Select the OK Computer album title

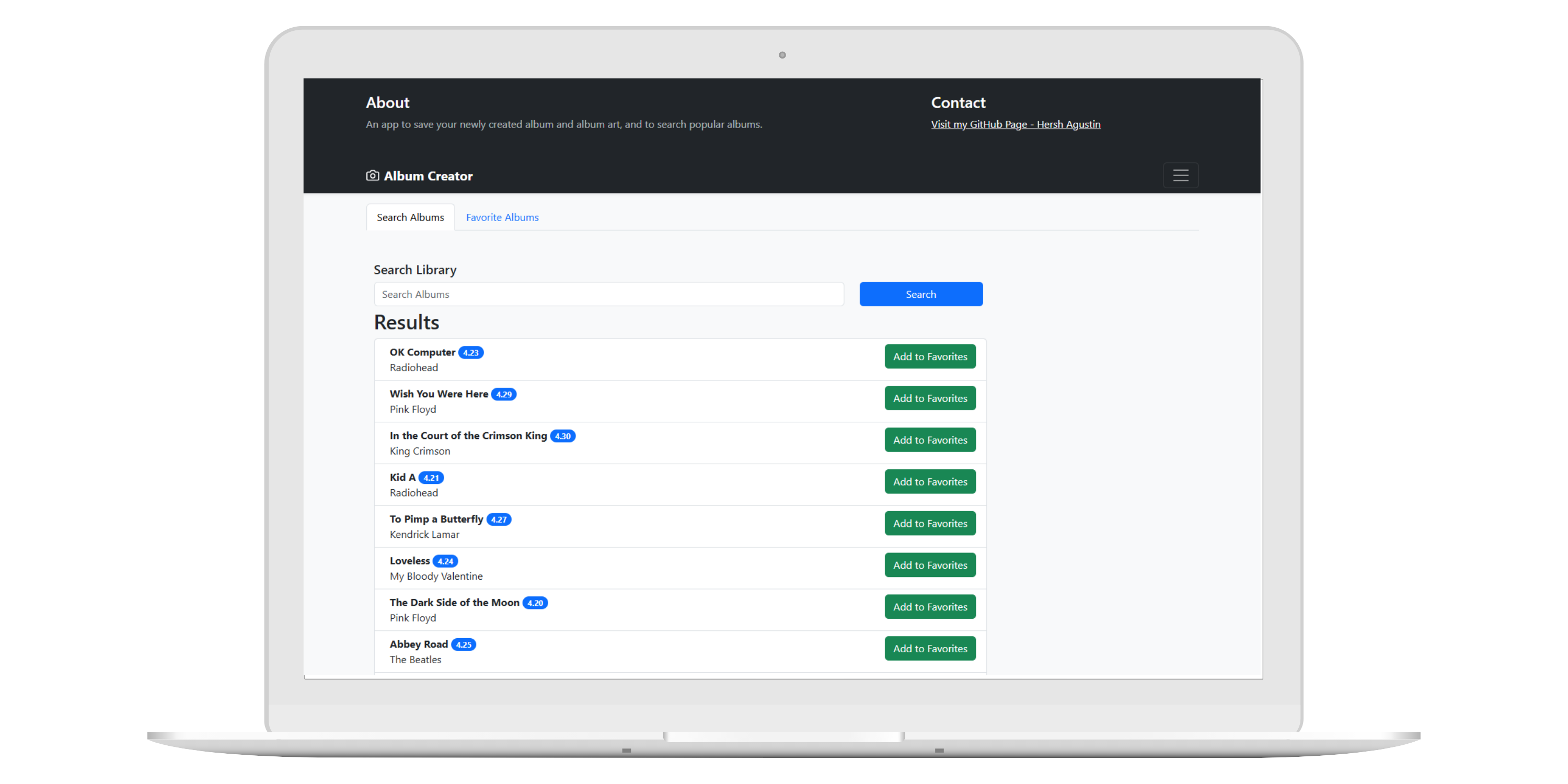(x=422, y=352)
